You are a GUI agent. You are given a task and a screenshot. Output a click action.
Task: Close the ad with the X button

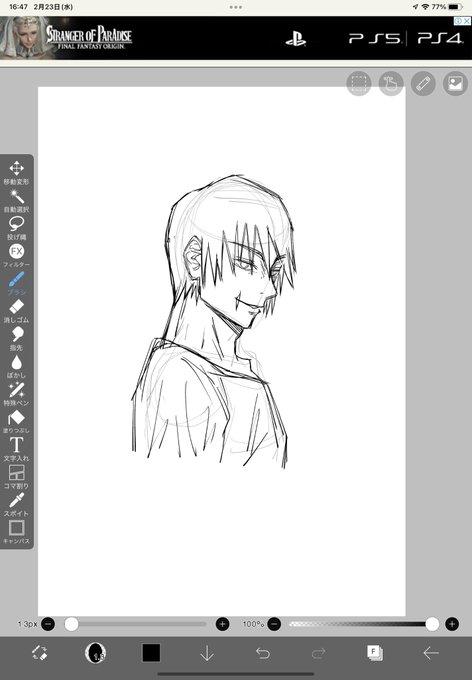pyautogui.click(x=467, y=21)
